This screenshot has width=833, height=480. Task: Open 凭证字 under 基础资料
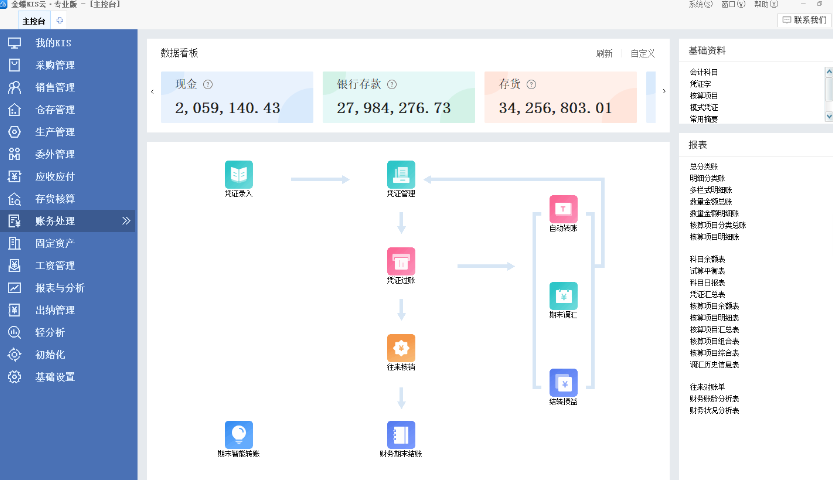tap(700, 84)
